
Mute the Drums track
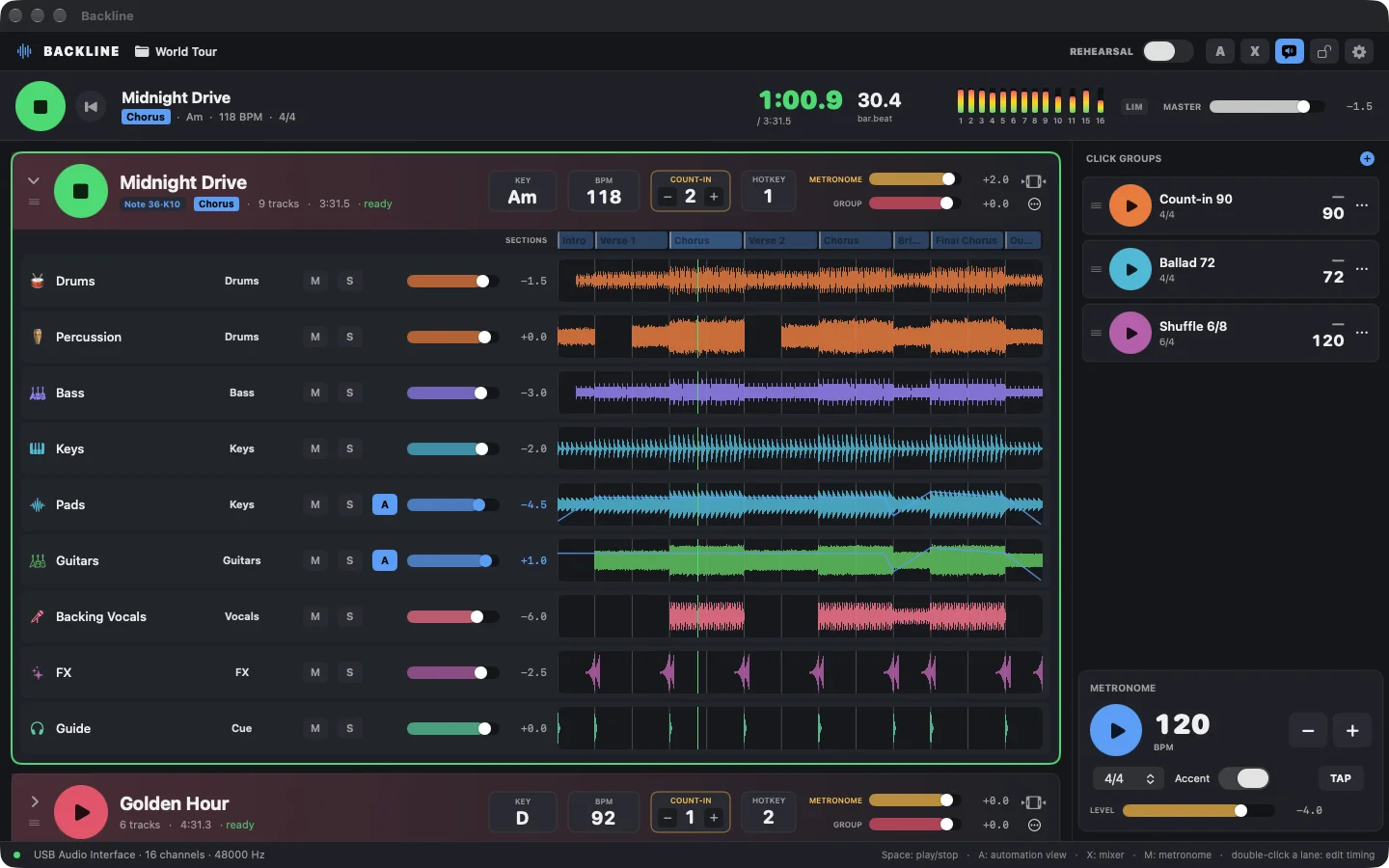(x=315, y=282)
